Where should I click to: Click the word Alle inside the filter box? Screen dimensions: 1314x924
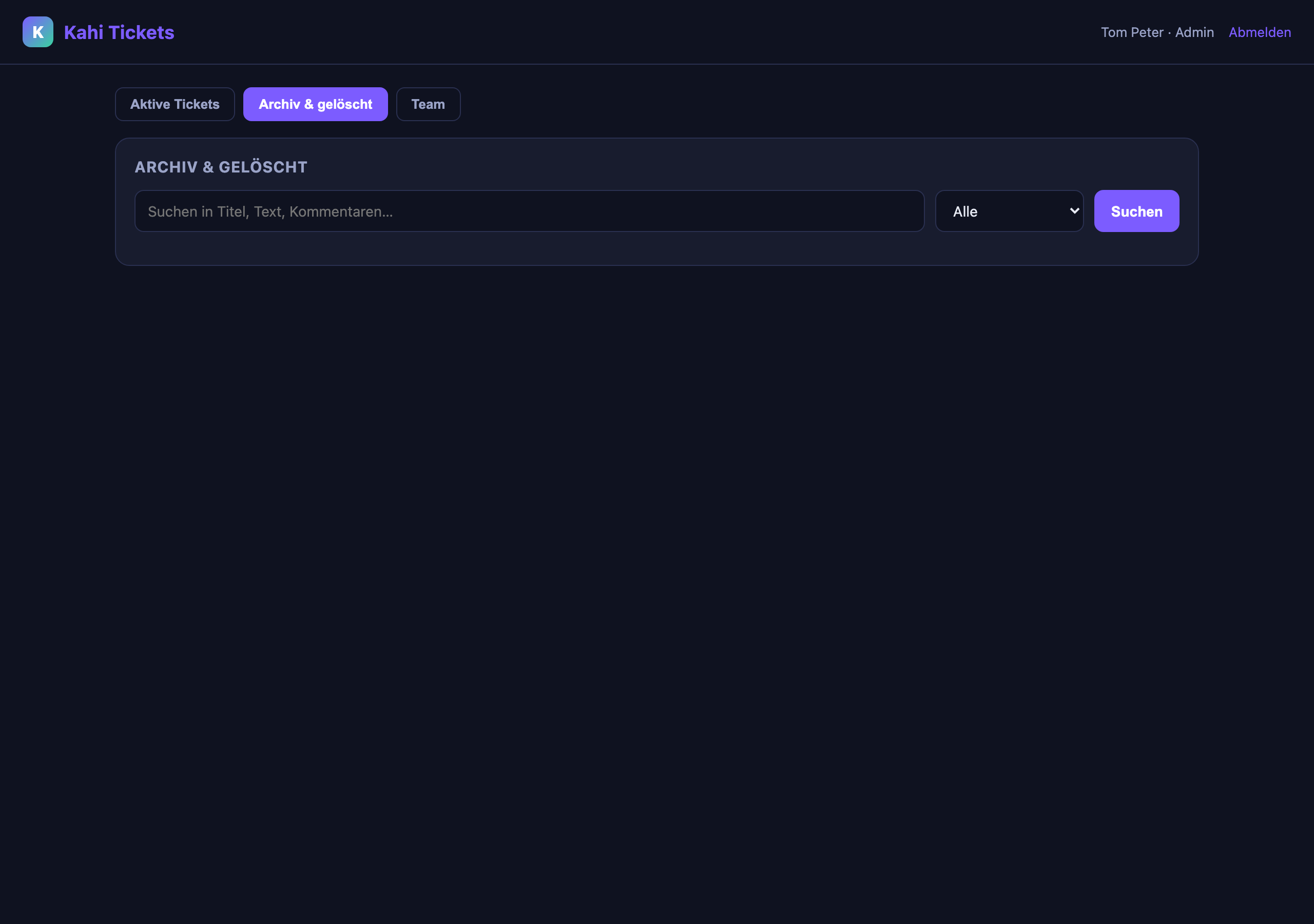pos(965,211)
